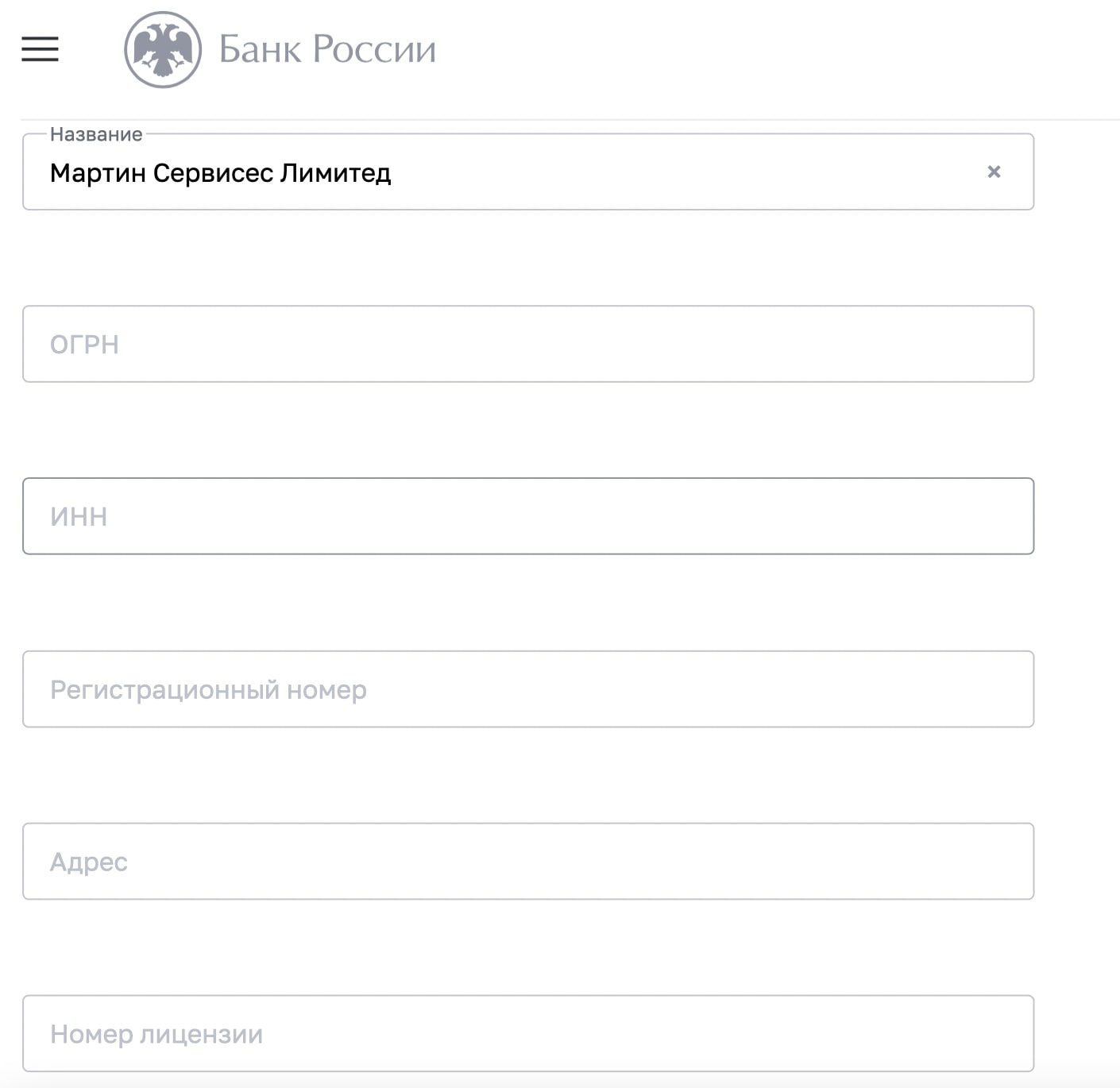Click the Регистрационный номер placeholder text

tap(208, 690)
